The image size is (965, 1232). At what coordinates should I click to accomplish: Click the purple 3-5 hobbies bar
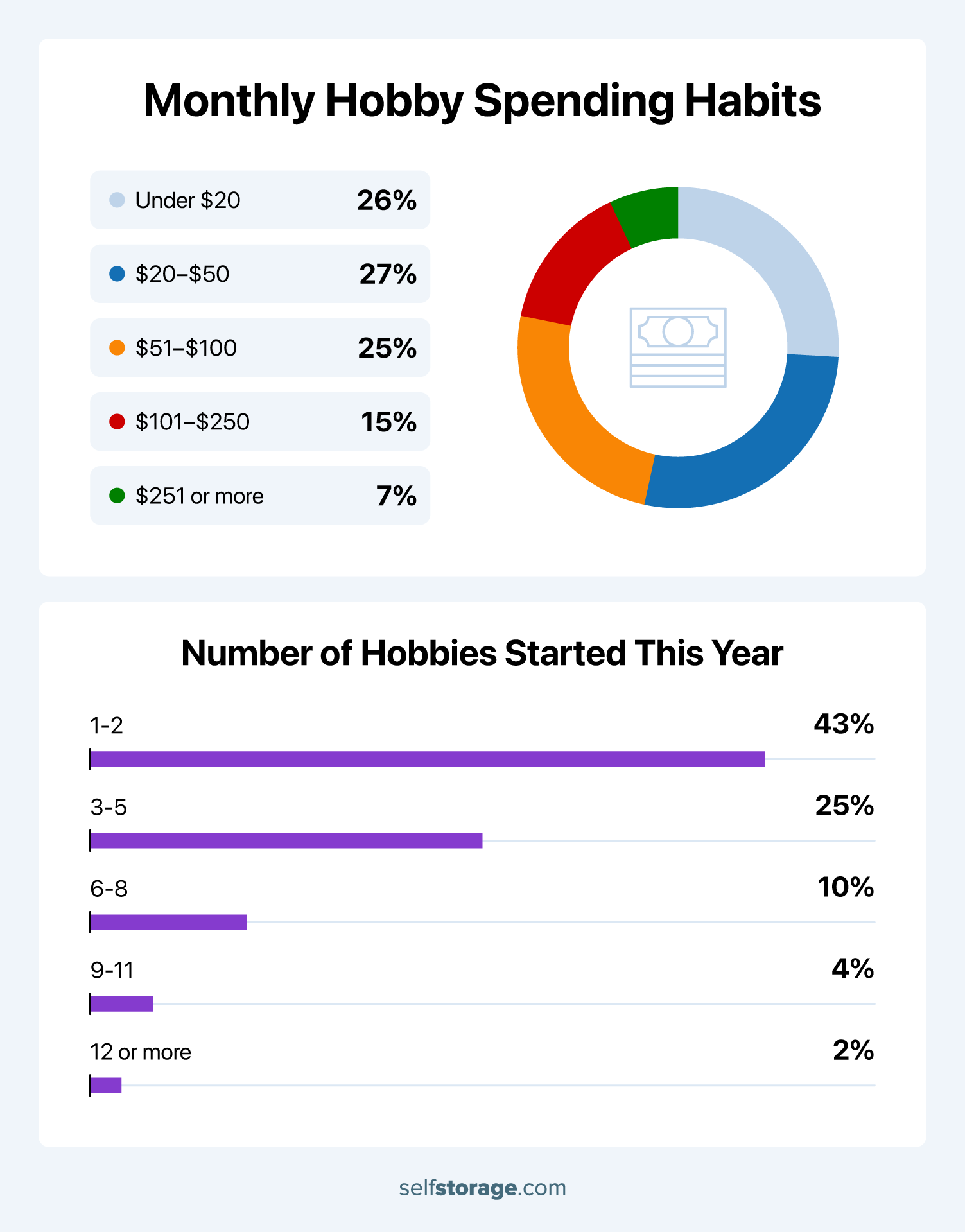286,840
